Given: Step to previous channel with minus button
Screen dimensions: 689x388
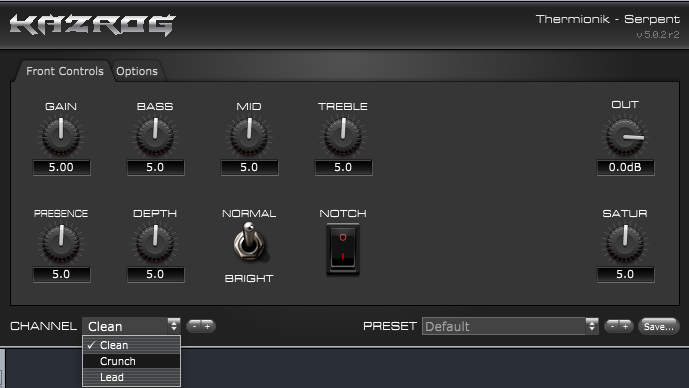Looking at the screenshot, I should (194, 326).
